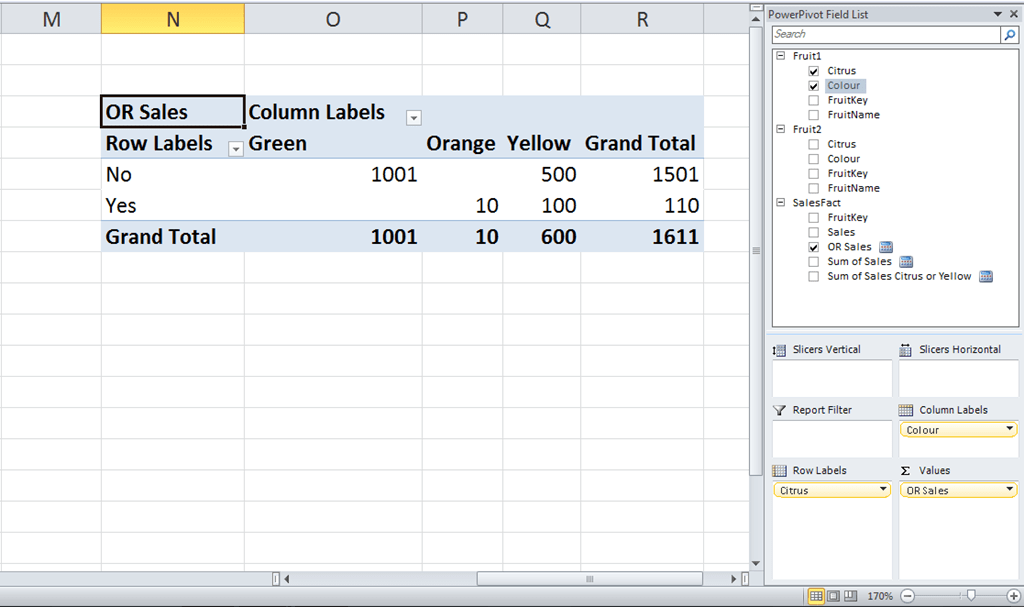Collapse the SalesFact table node
This screenshot has height=607, width=1024.
tap(780, 203)
